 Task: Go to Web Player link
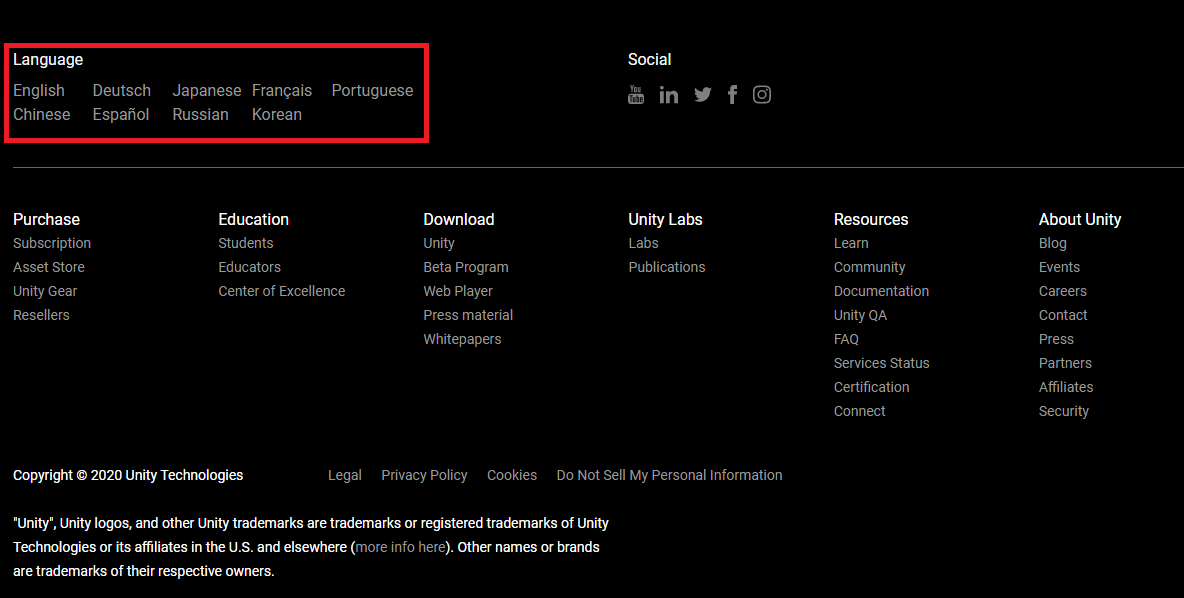pos(458,291)
